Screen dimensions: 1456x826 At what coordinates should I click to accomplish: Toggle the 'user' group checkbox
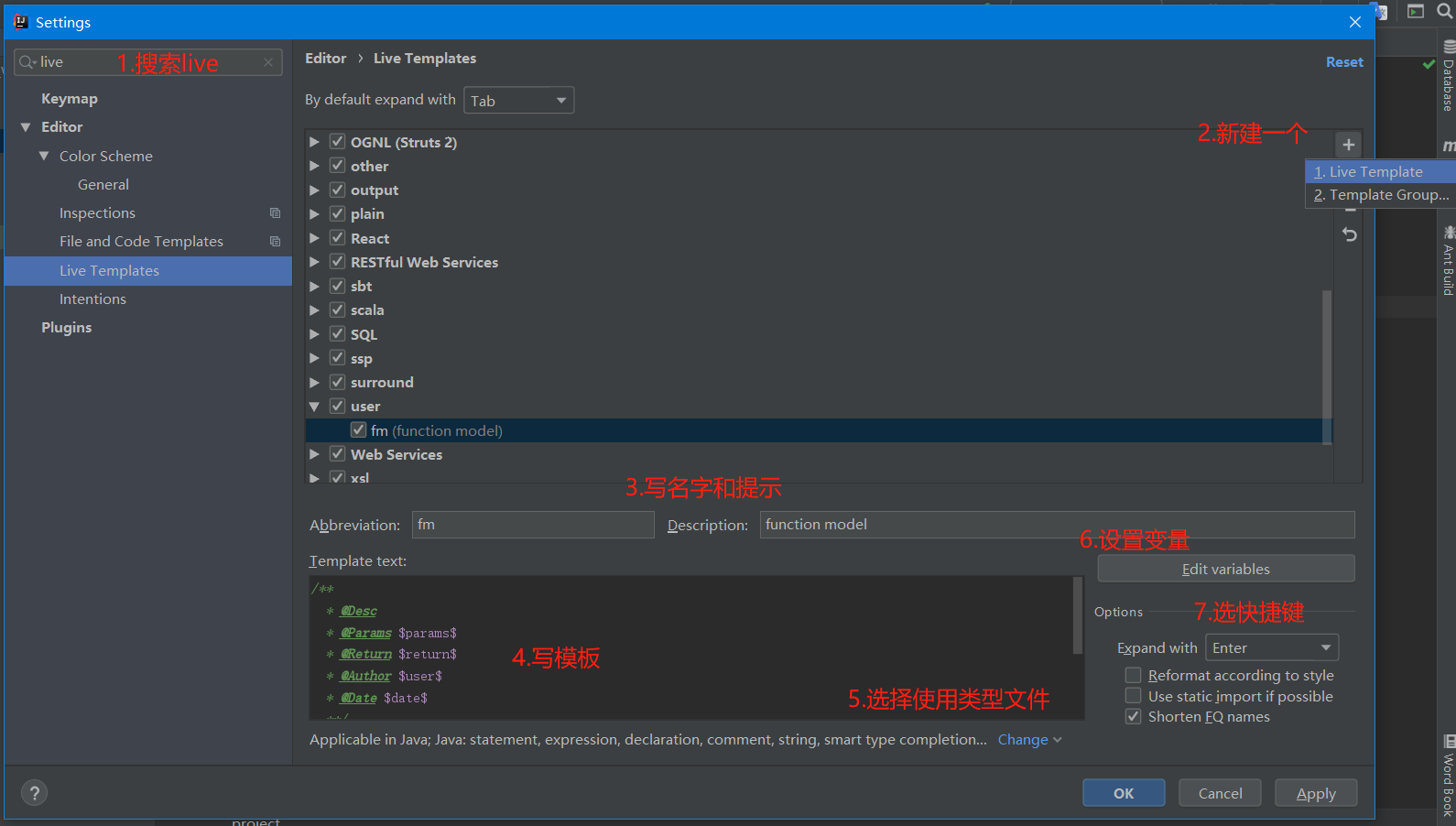point(337,406)
